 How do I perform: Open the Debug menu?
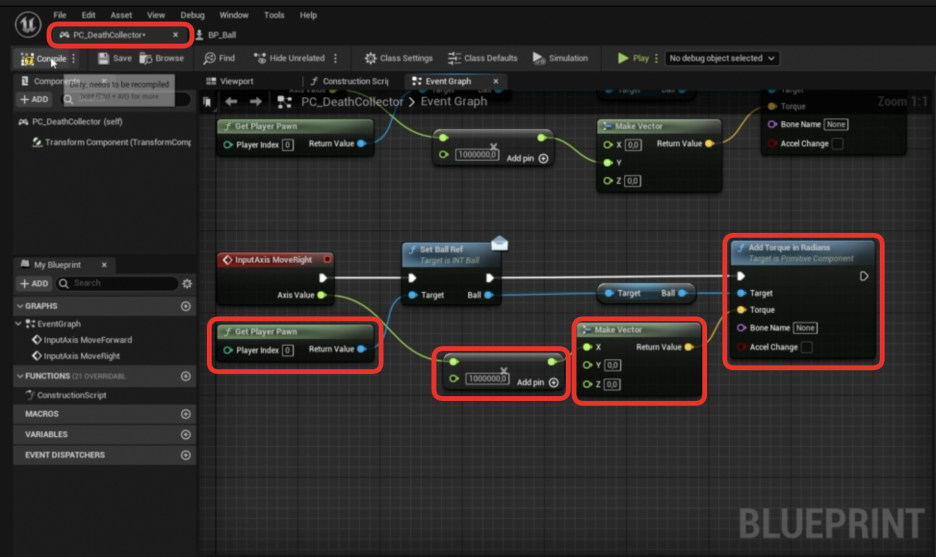coord(192,15)
